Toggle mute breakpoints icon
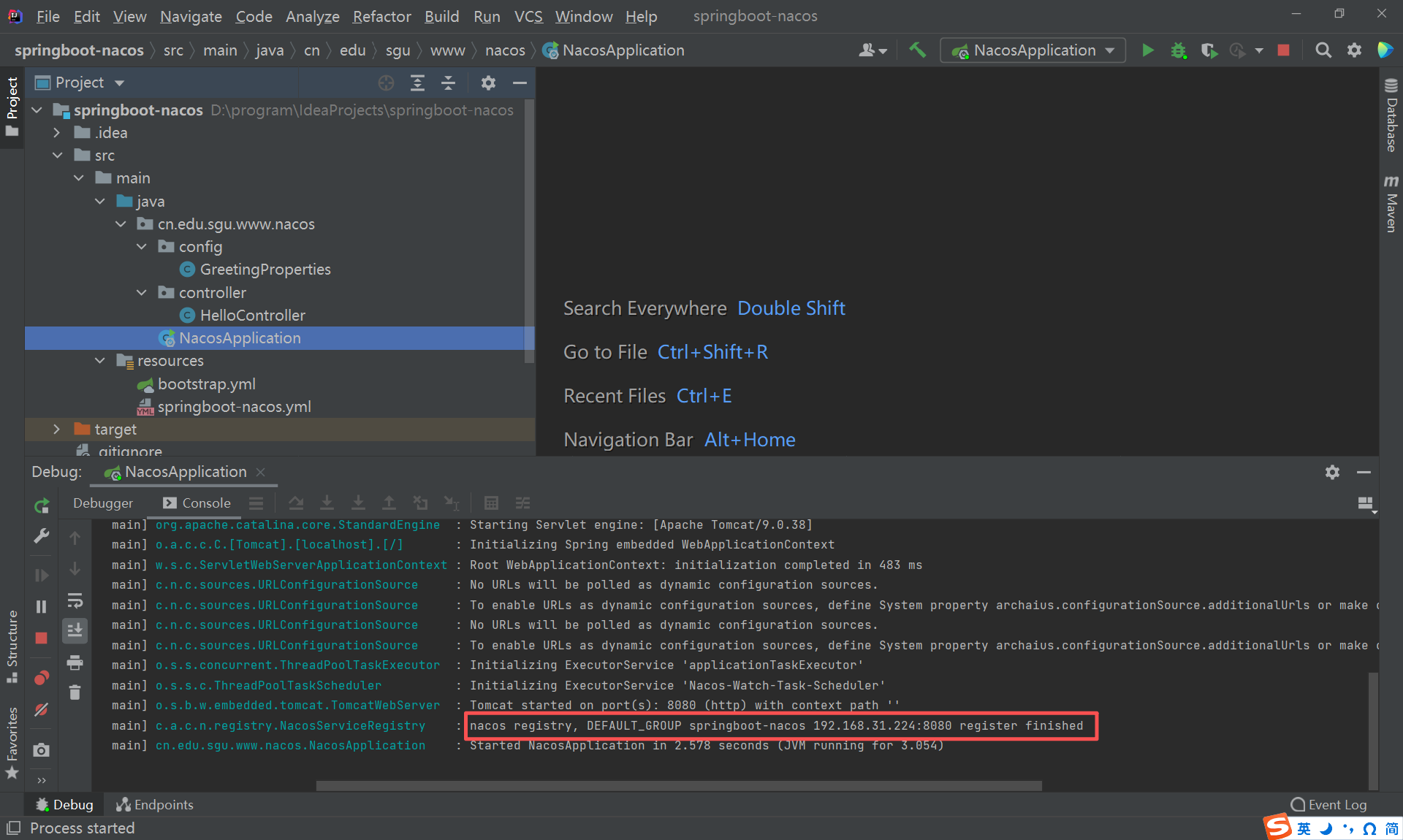1403x840 pixels. click(42, 709)
